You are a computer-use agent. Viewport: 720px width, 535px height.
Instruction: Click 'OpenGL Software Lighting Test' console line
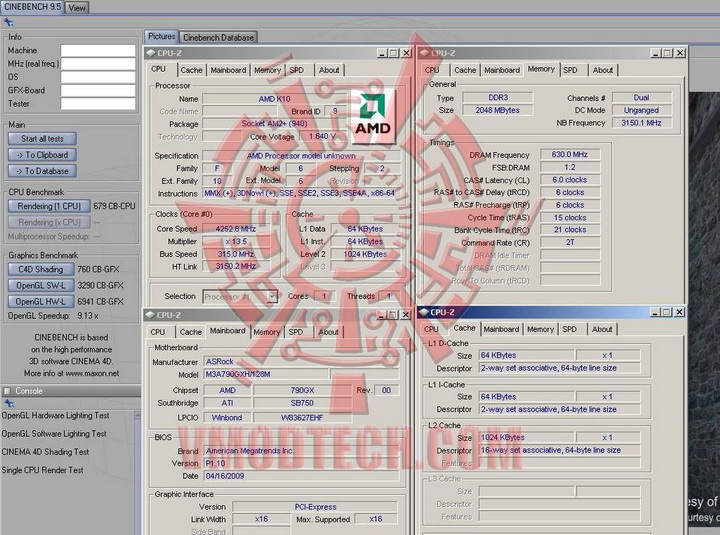point(54,434)
